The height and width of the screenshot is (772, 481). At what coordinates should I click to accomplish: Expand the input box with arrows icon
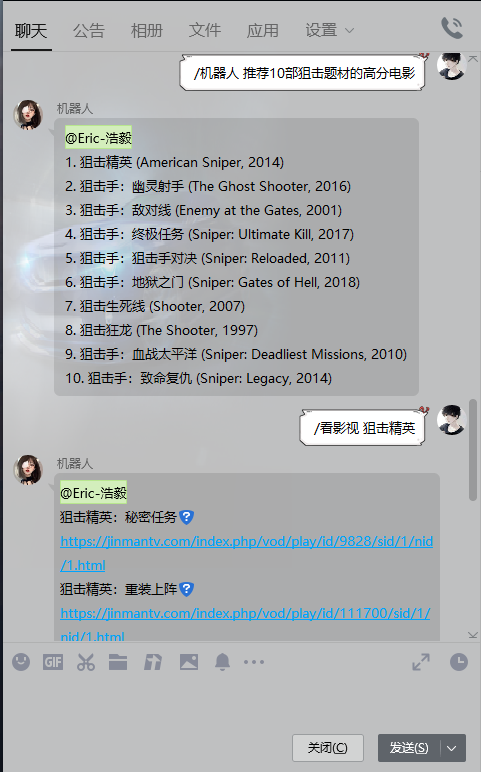[421, 662]
